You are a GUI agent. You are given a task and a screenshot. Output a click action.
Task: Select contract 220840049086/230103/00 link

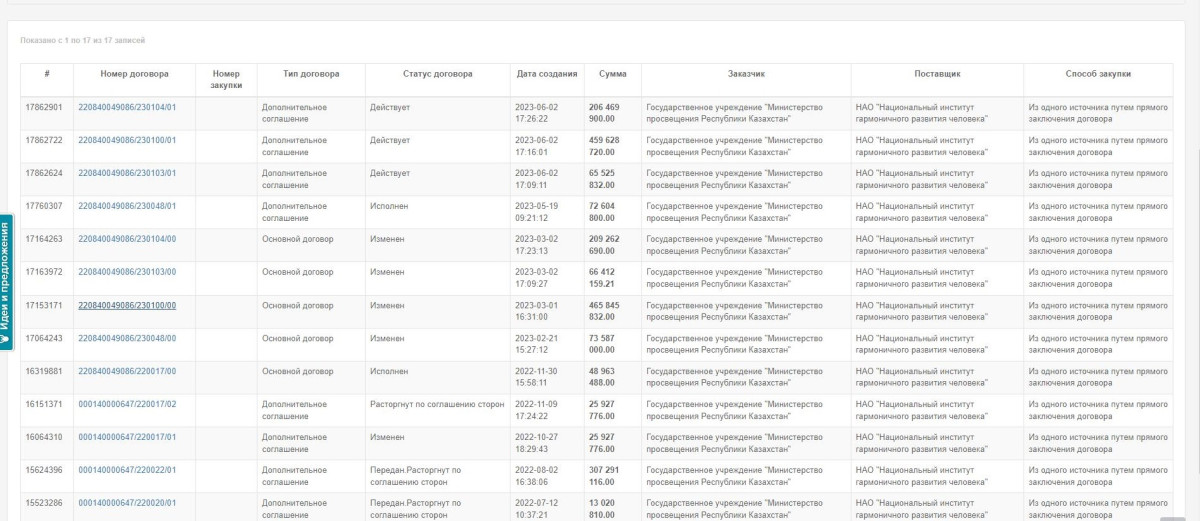[x=127, y=273]
